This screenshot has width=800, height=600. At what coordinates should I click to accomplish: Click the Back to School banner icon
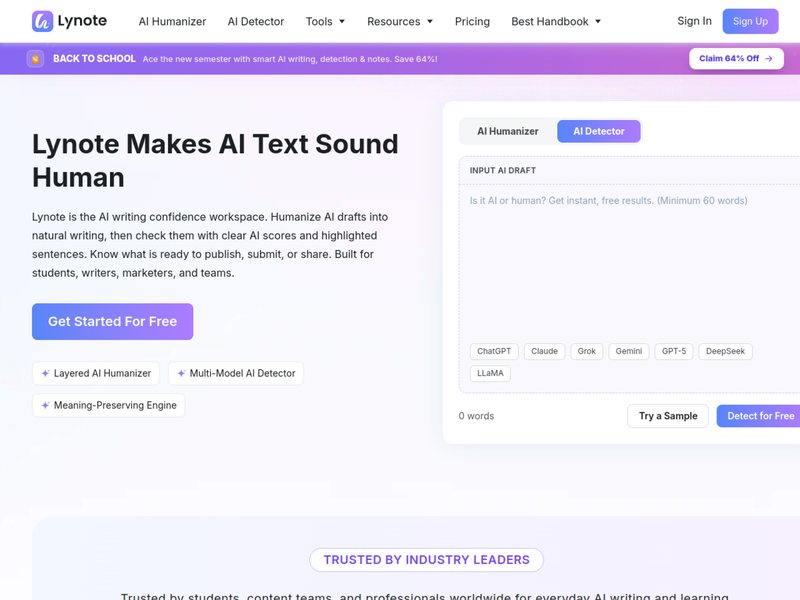35,59
